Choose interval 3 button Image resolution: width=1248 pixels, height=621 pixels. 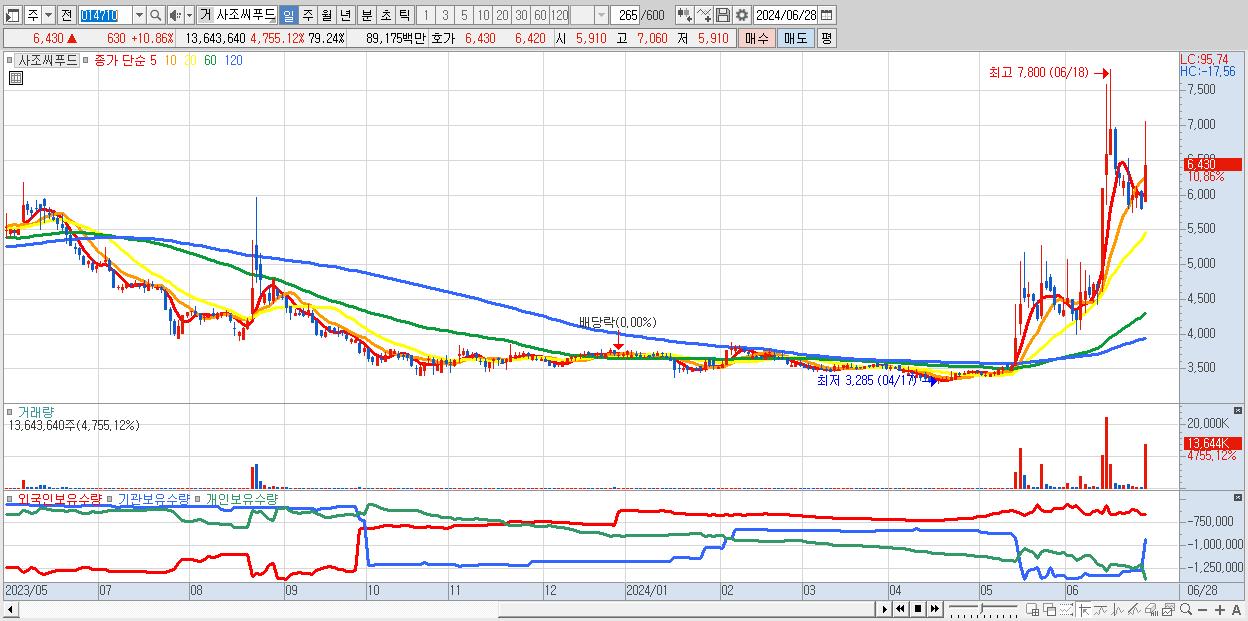(445, 15)
